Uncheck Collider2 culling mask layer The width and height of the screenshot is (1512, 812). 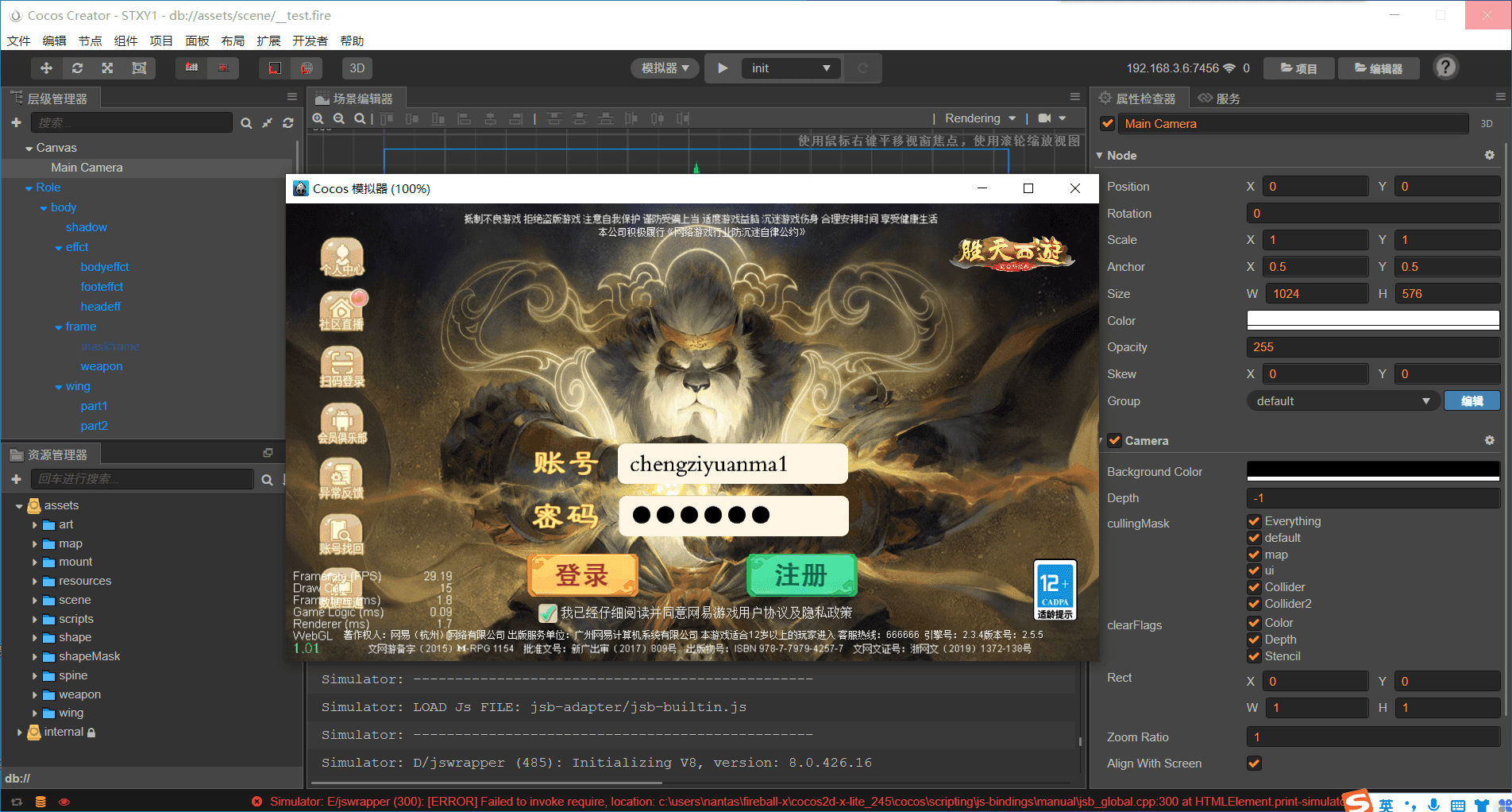[x=1254, y=604]
